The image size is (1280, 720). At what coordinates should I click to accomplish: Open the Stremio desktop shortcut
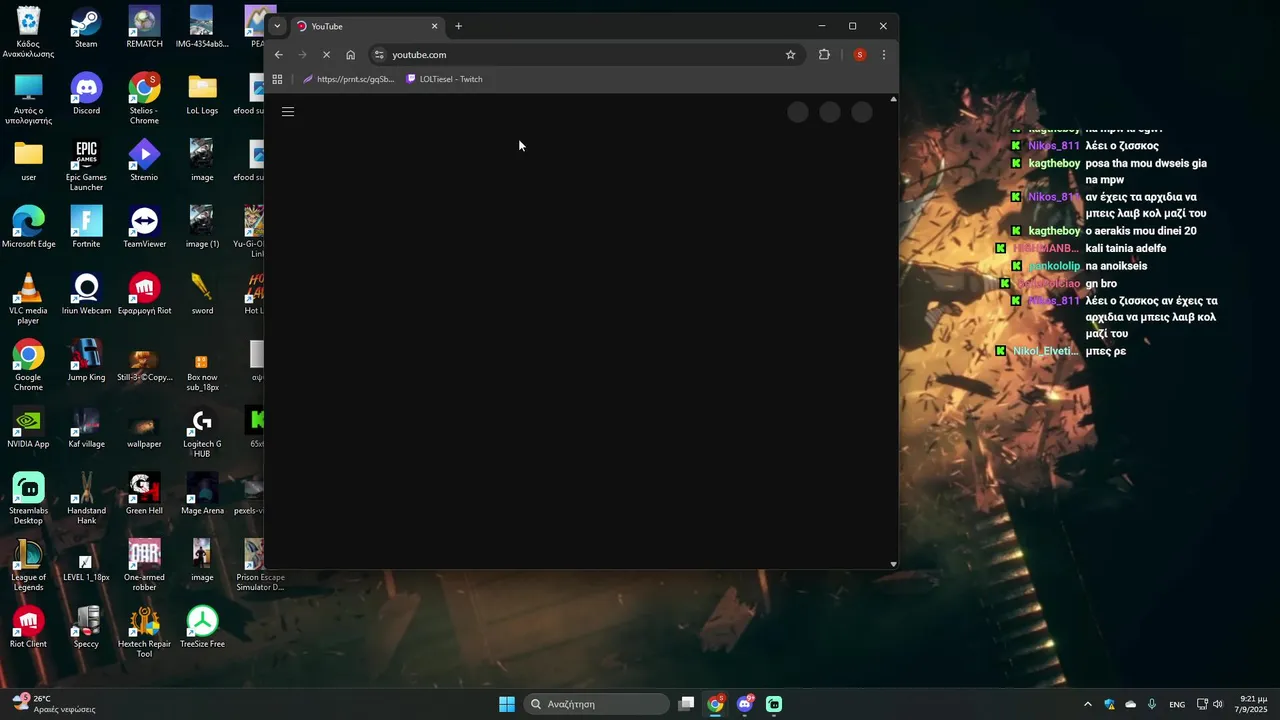144,162
